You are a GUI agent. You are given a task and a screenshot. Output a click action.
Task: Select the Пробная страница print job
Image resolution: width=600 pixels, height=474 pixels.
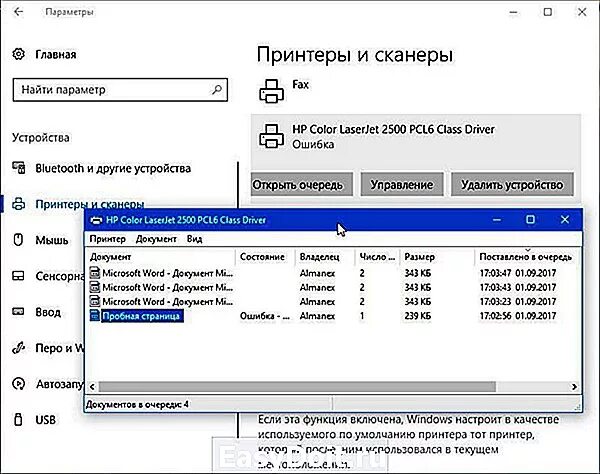[142, 316]
